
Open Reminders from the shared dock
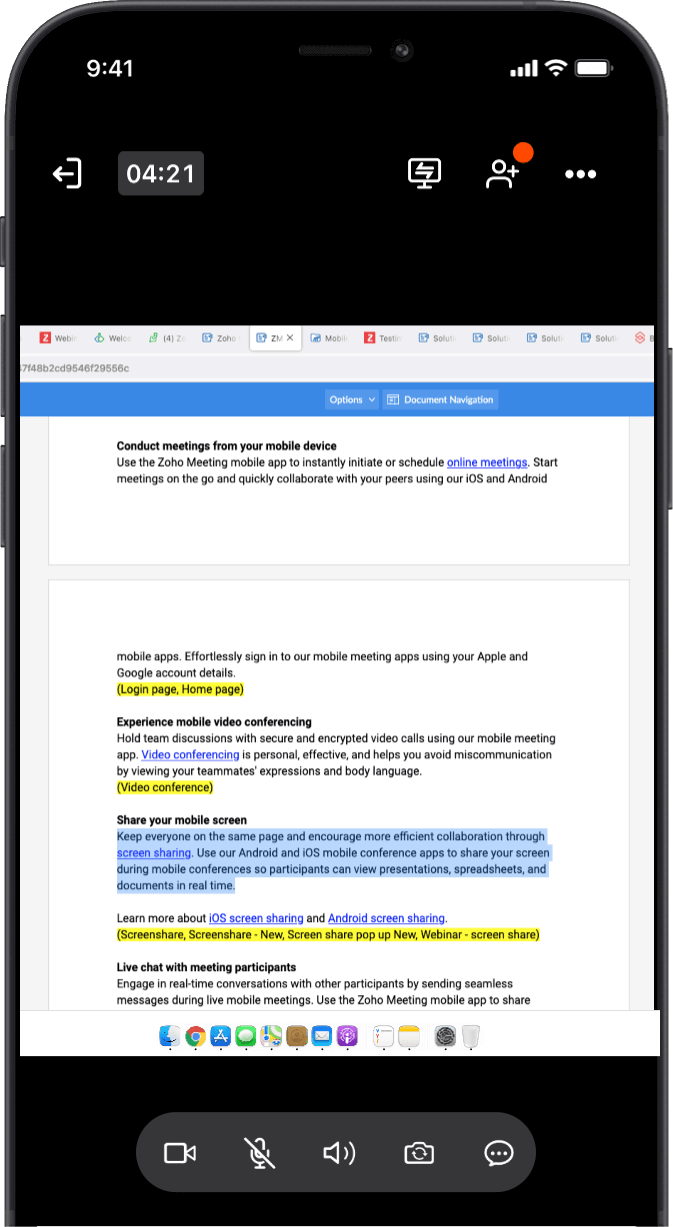(x=383, y=1036)
